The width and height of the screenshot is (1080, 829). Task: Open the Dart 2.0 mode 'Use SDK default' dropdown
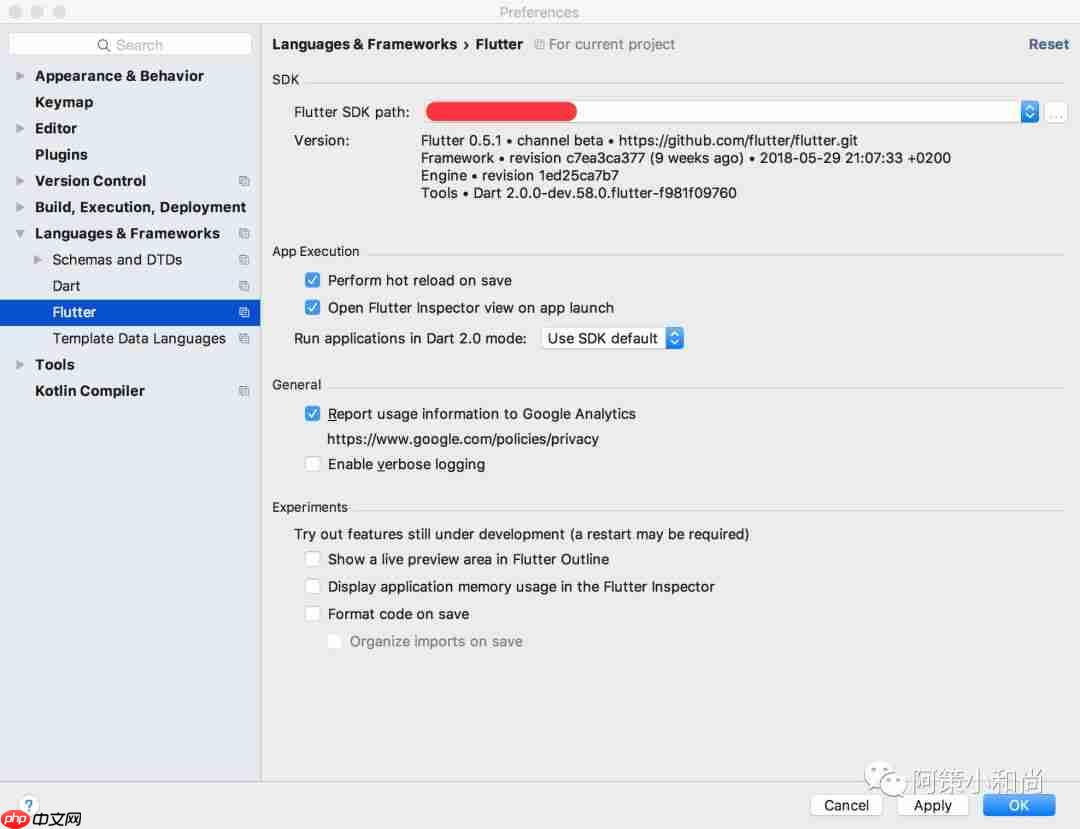click(612, 338)
